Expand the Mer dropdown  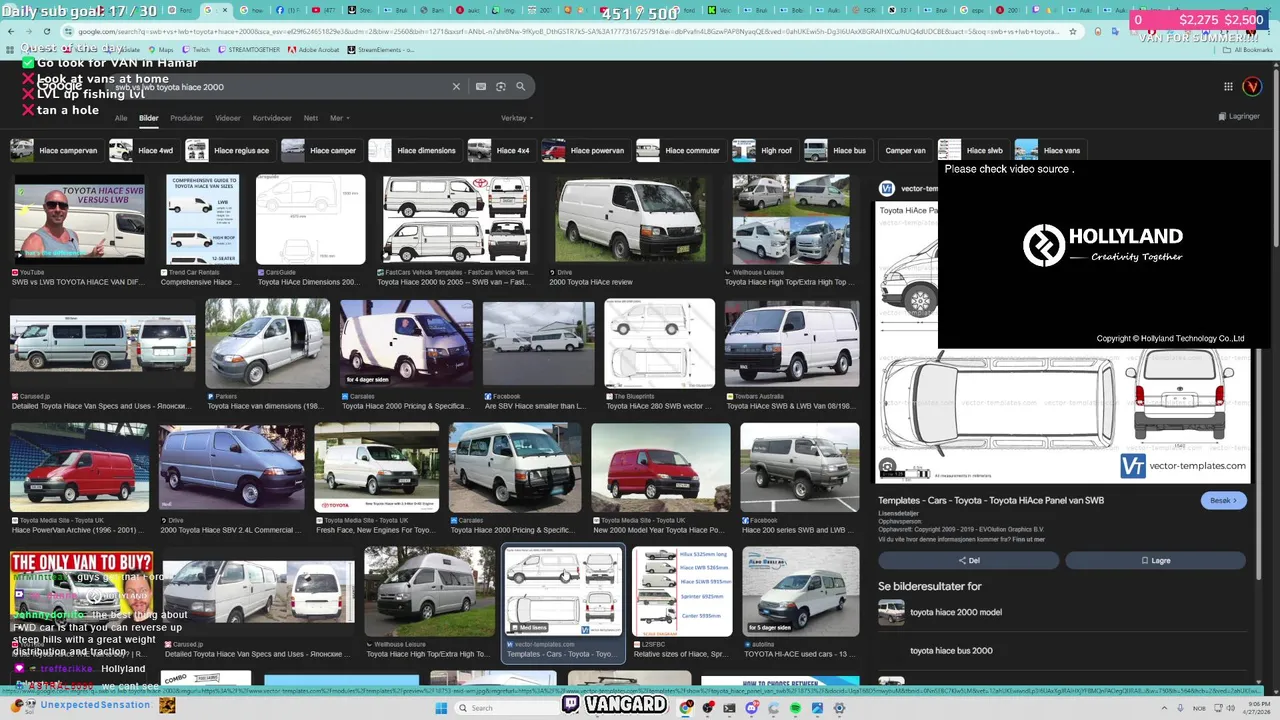pyautogui.click(x=339, y=118)
